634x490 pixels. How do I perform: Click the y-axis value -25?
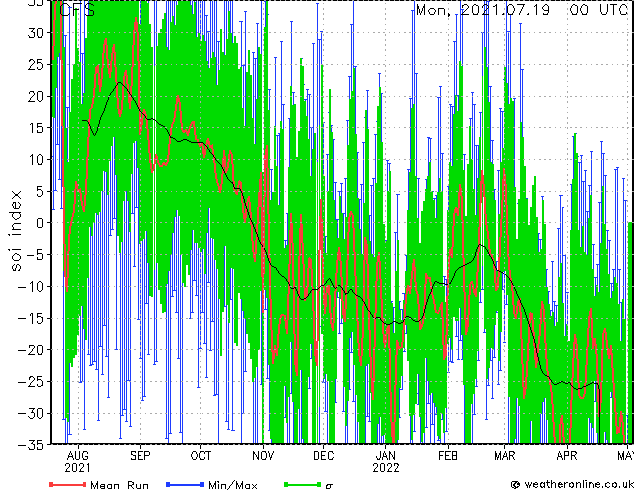30,382
